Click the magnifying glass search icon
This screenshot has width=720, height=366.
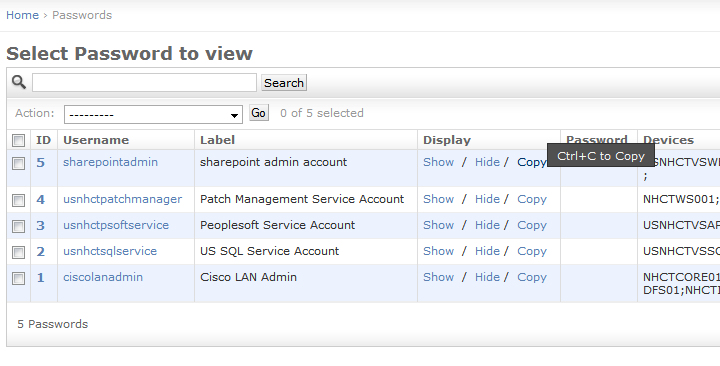(x=19, y=82)
